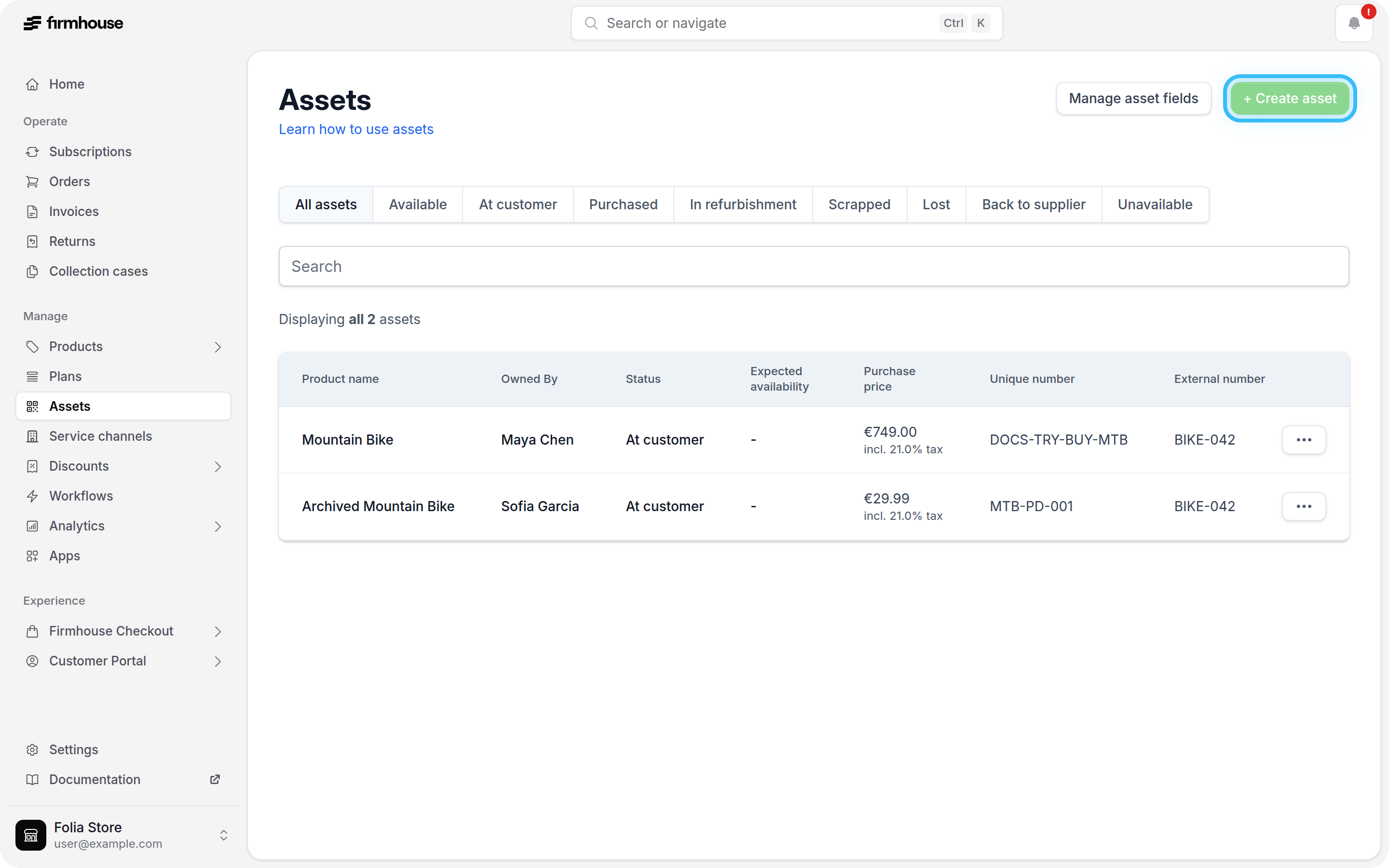
Task: Click owner Maya Chen
Action: click(x=537, y=440)
